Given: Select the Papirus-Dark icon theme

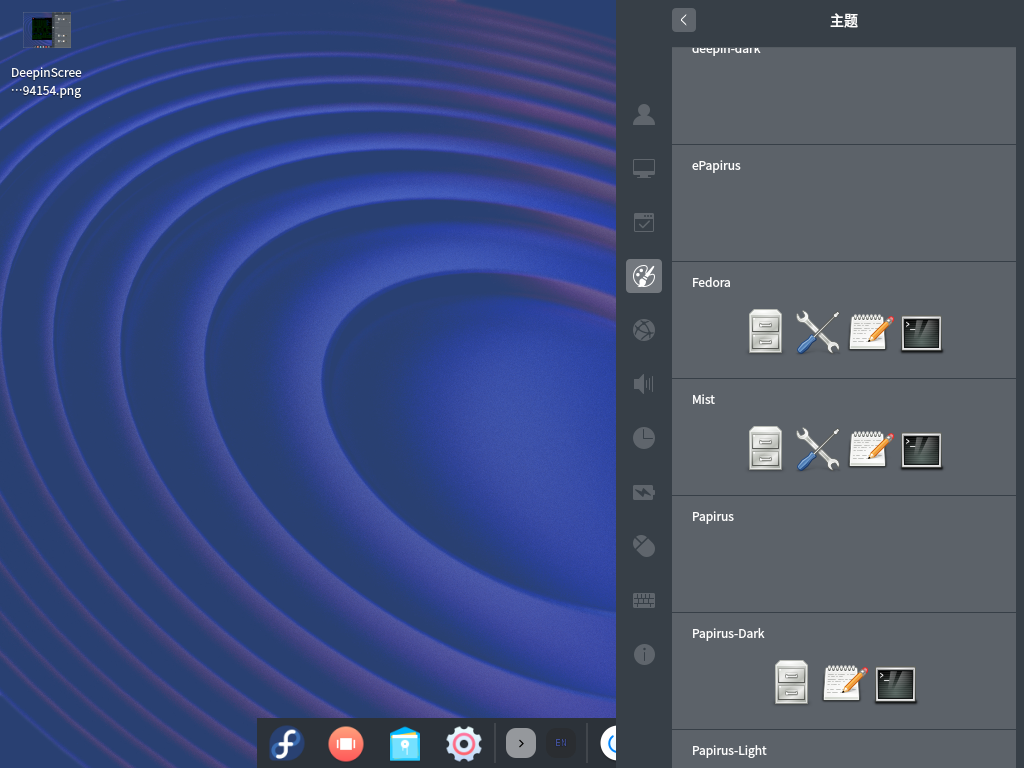Looking at the screenshot, I should (x=844, y=671).
